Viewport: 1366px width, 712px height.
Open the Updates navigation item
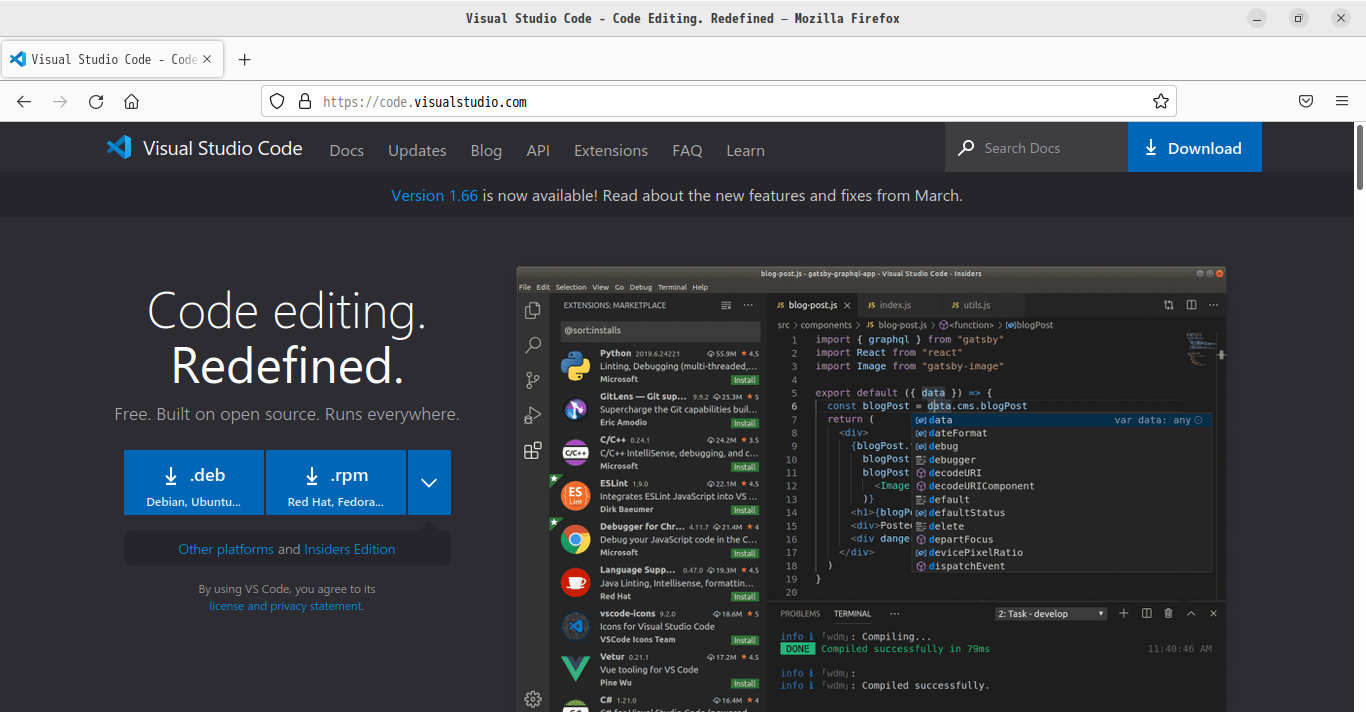(x=417, y=150)
